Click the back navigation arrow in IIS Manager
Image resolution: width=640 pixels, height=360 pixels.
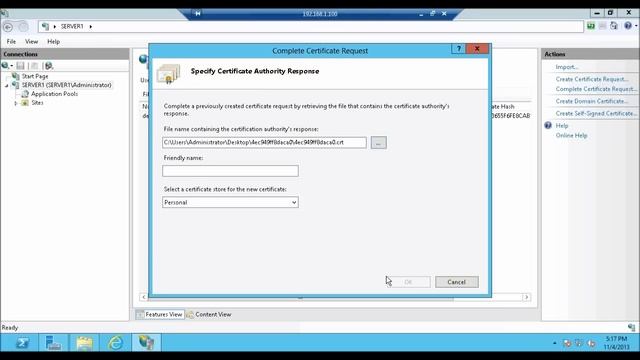pos(8,27)
